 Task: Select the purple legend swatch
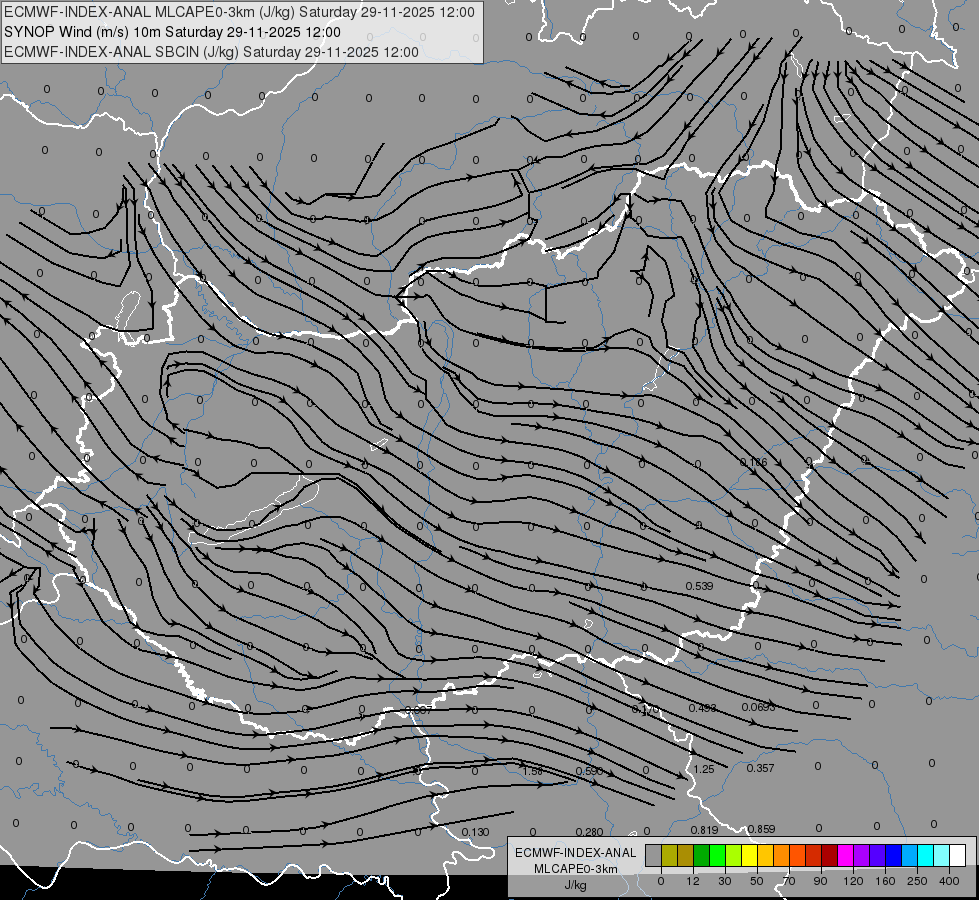tap(862, 855)
